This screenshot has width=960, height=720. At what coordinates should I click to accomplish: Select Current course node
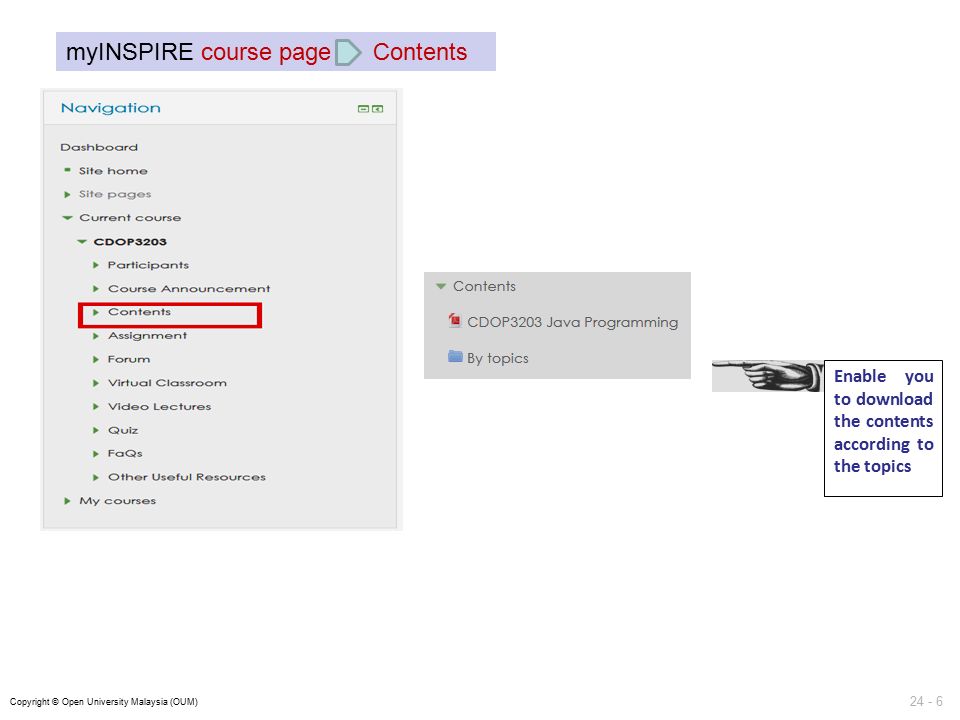click(130, 218)
